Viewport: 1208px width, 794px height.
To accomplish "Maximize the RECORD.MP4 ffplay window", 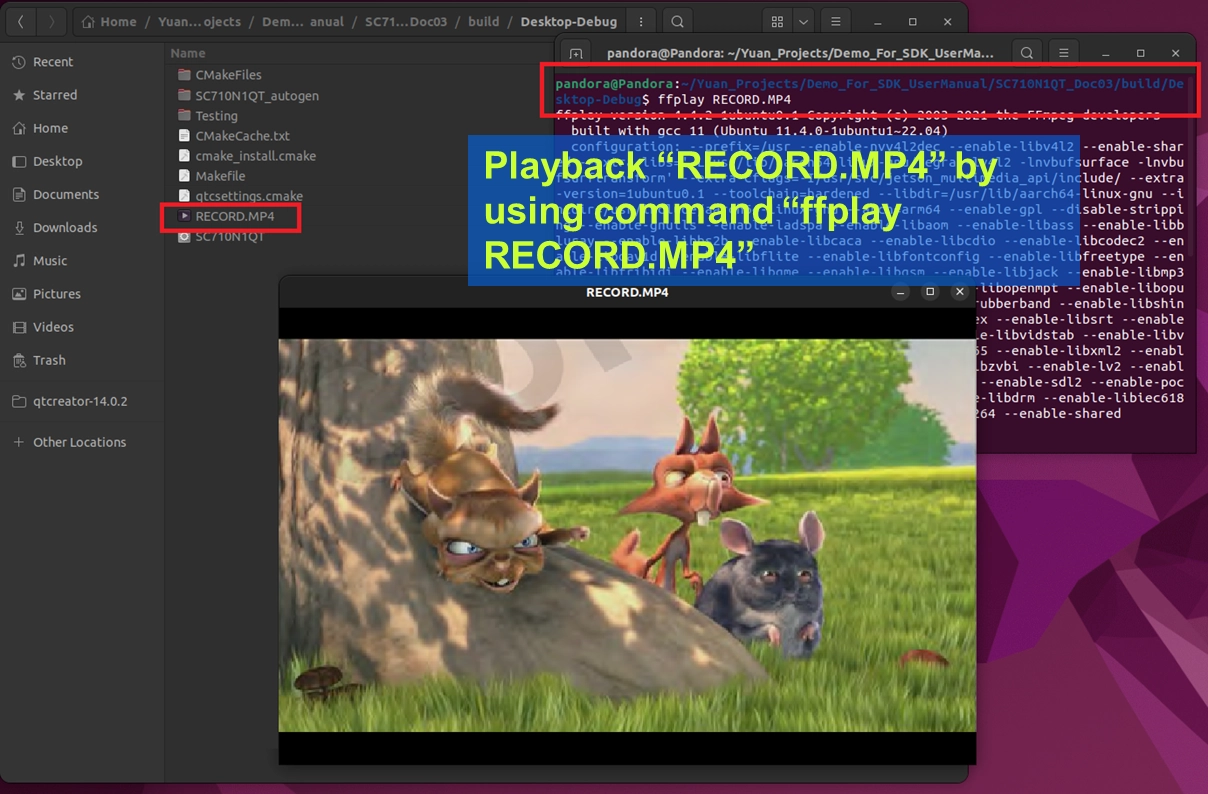I will coord(930,292).
